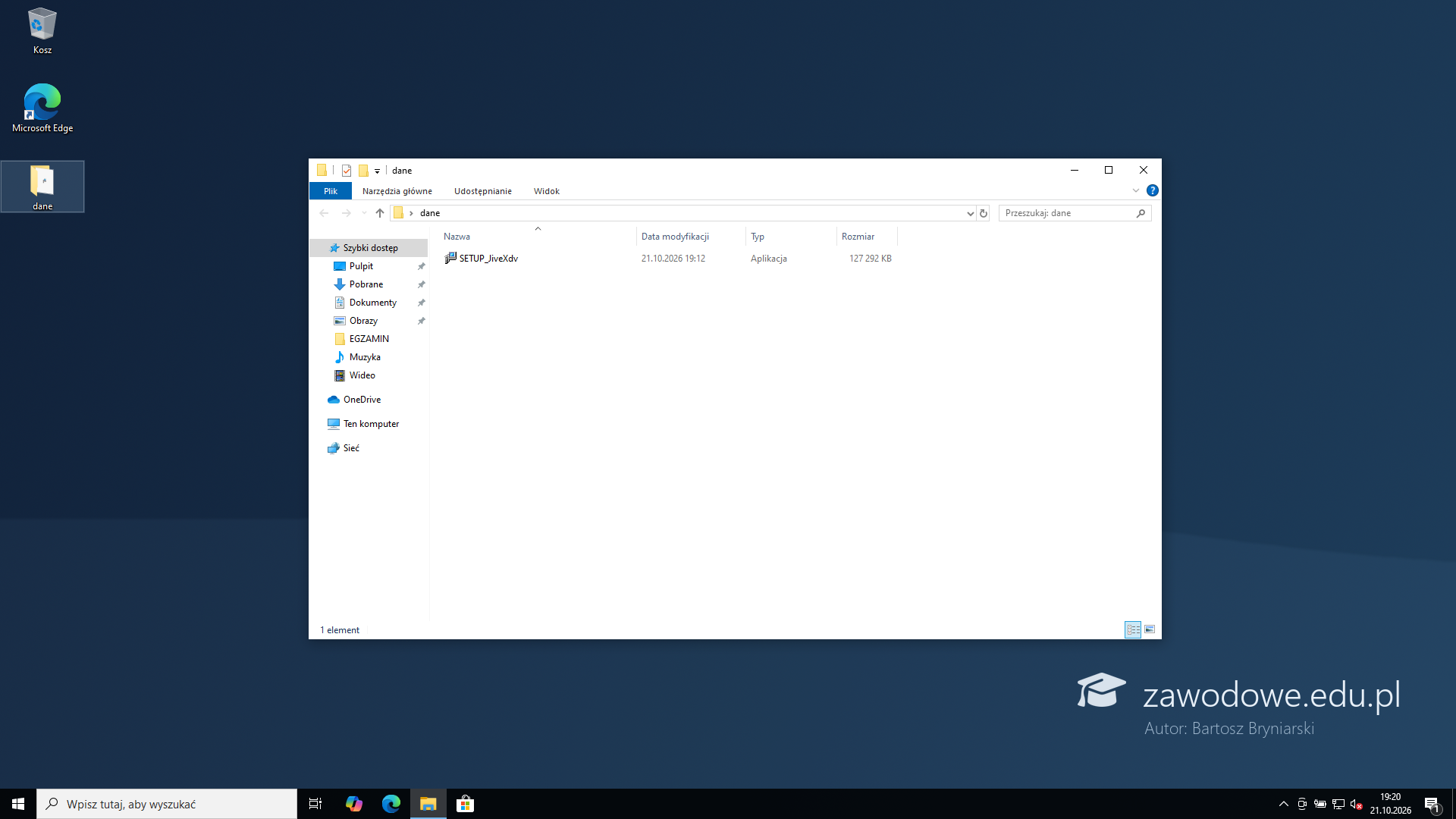Open the Kosz recycle bin icon
Image resolution: width=1456 pixels, height=819 pixels.
42,31
